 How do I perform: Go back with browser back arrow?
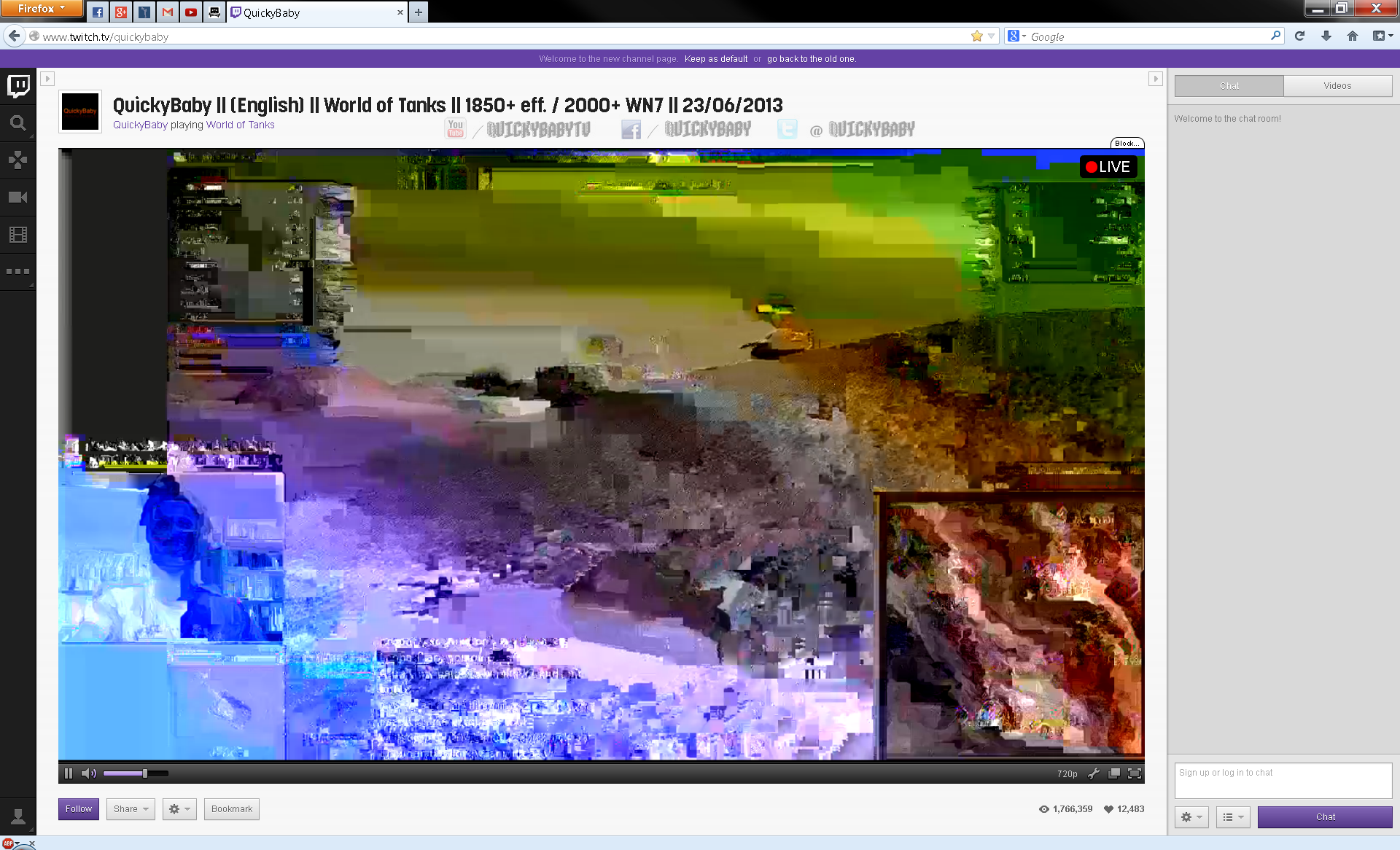coord(15,36)
